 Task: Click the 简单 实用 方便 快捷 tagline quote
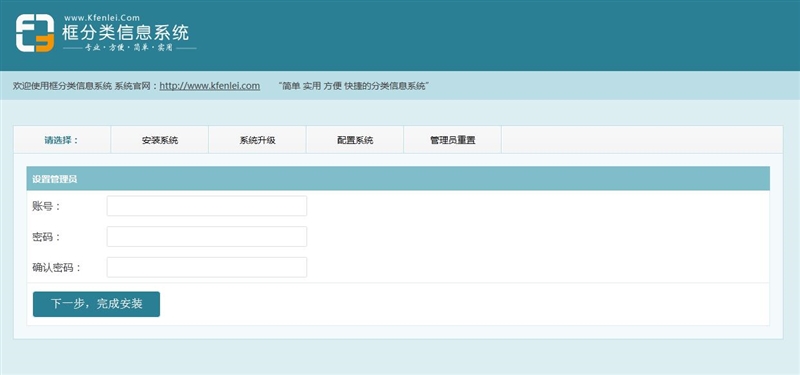coord(354,86)
